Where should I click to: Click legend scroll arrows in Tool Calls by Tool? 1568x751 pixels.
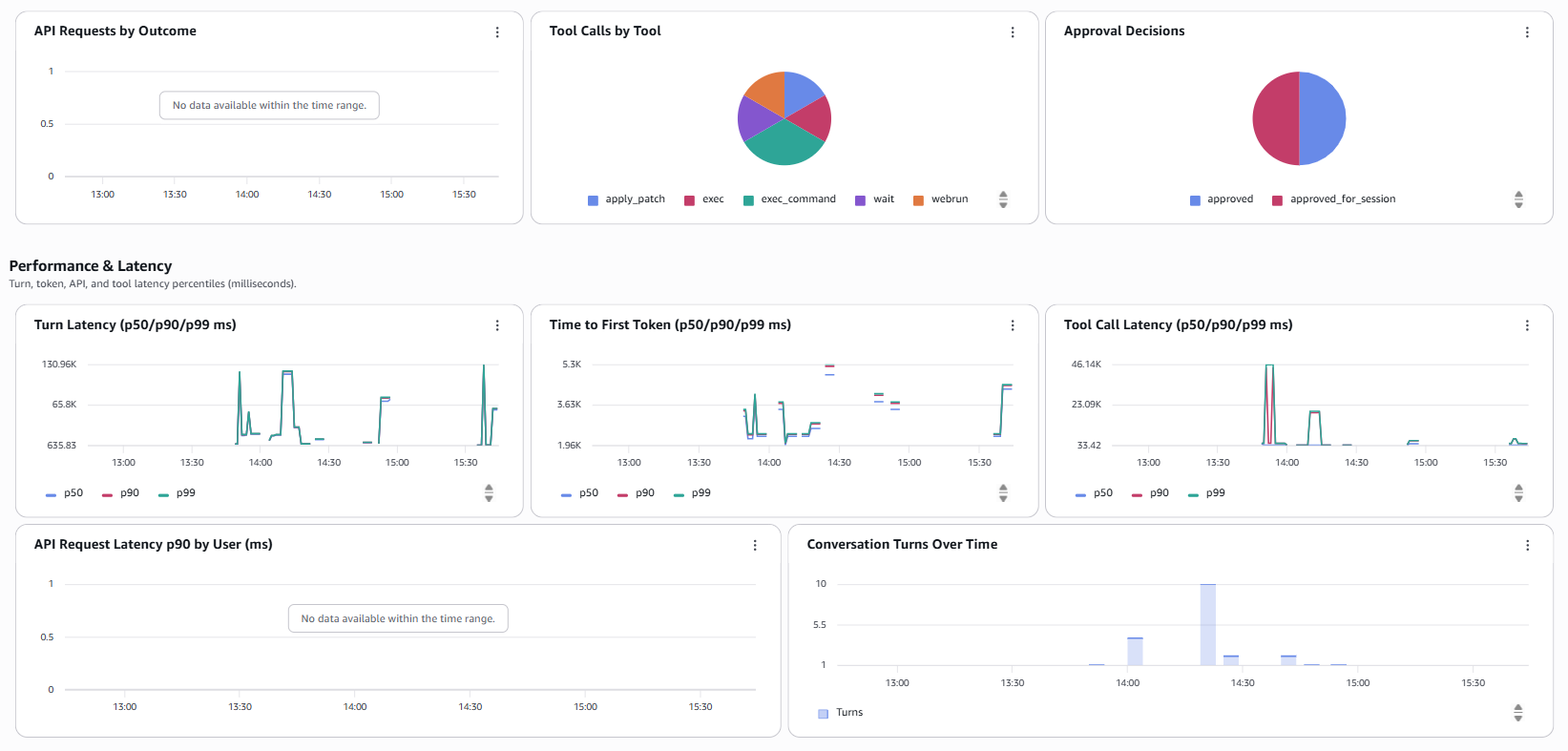coord(1003,199)
